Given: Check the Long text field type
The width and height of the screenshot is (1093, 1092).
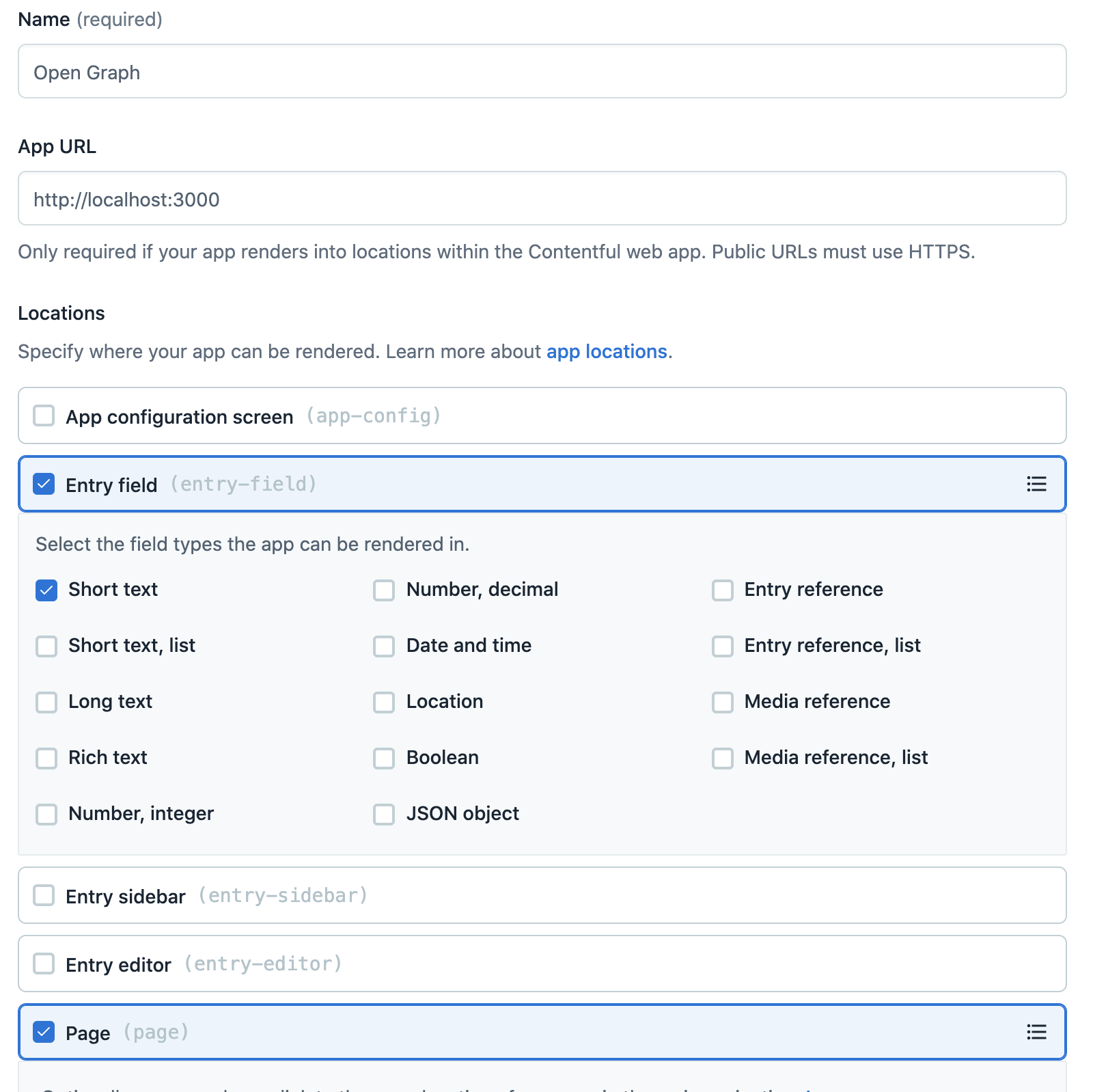Looking at the screenshot, I should (x=46, y=702).
